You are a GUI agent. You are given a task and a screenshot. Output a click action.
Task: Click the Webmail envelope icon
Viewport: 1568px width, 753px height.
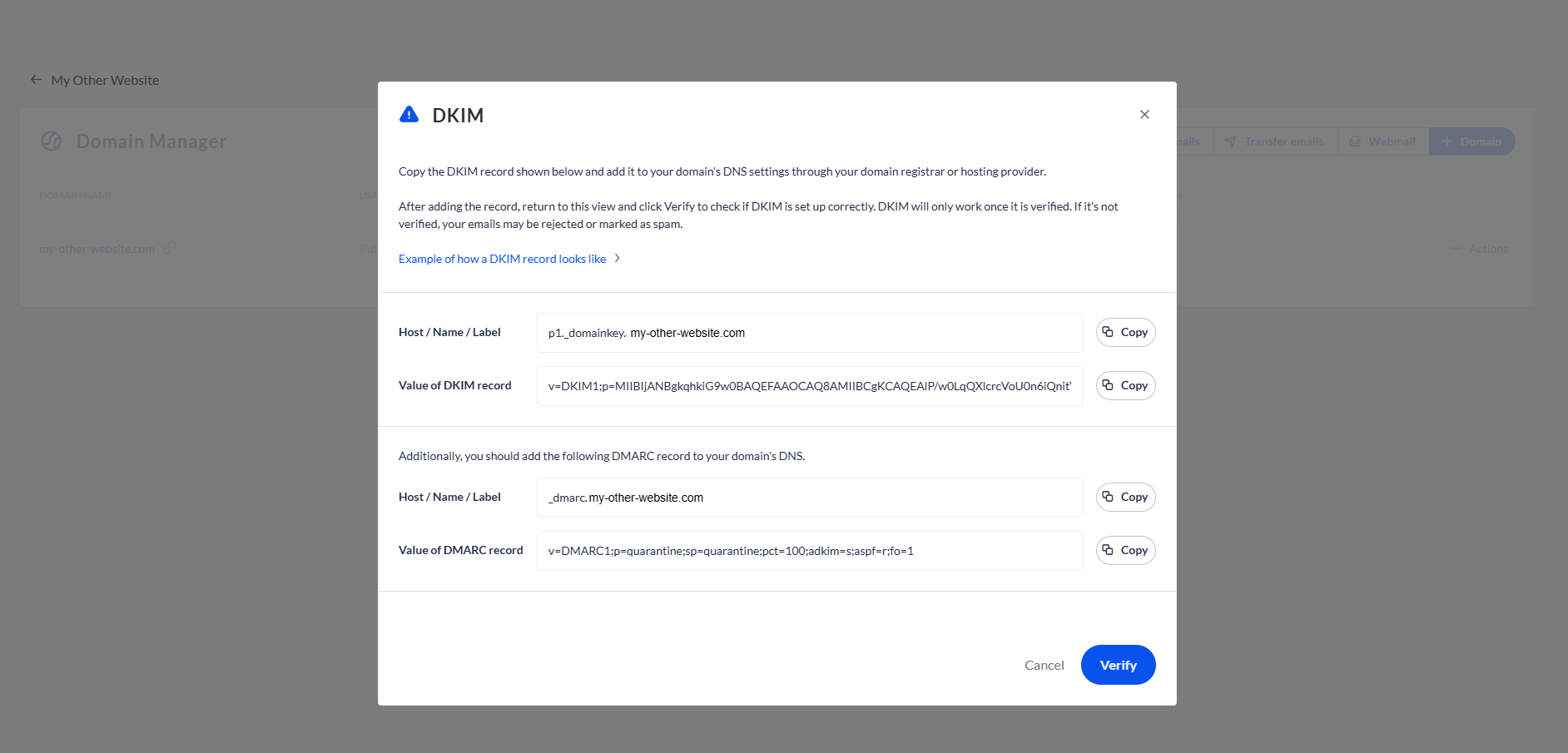coord(1355,141)
